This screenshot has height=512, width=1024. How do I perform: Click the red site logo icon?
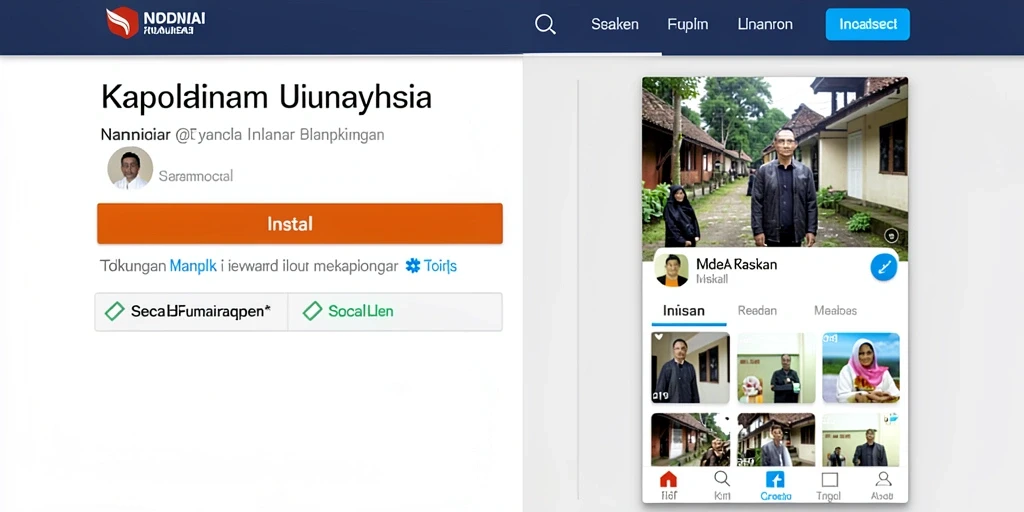(122, 22)
